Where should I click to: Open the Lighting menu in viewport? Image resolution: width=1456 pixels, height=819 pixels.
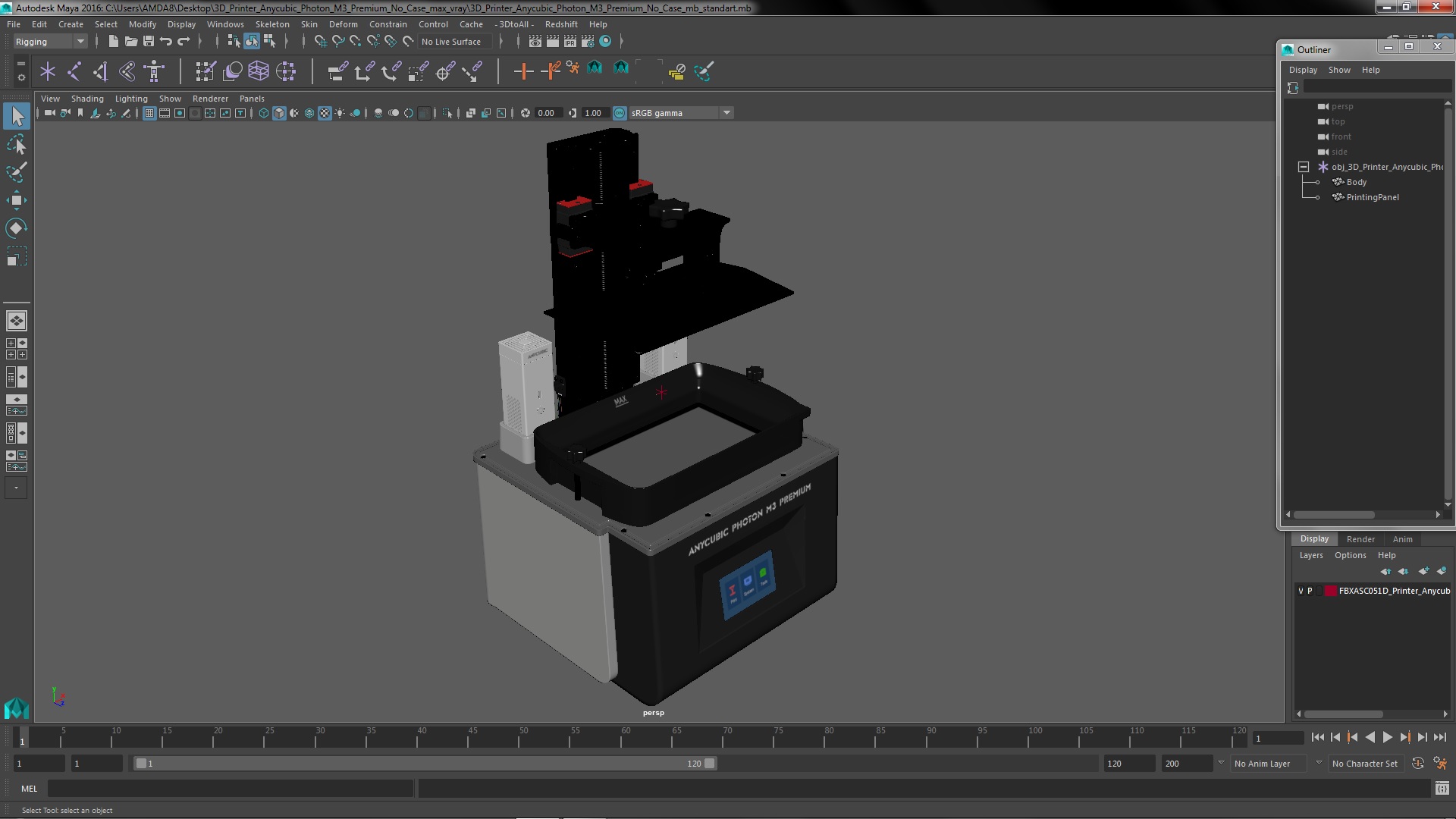click(131, 99)
